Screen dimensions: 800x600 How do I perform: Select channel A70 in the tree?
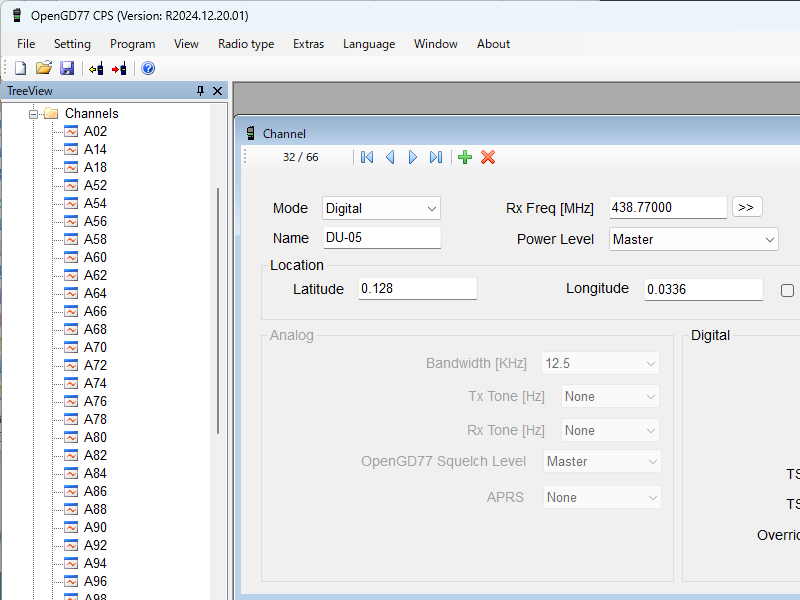95,347
